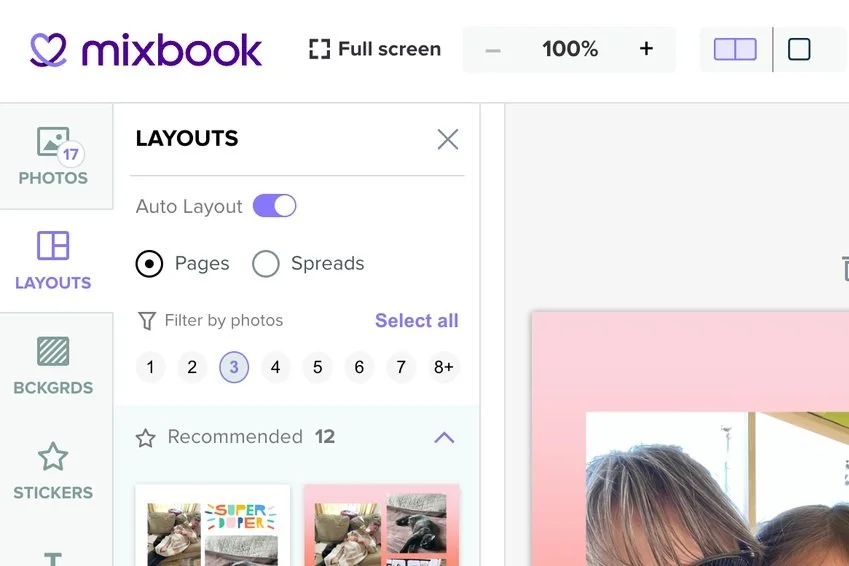Filter layouts by 7 photos
849x566 pixels.
tap(401, 367)
